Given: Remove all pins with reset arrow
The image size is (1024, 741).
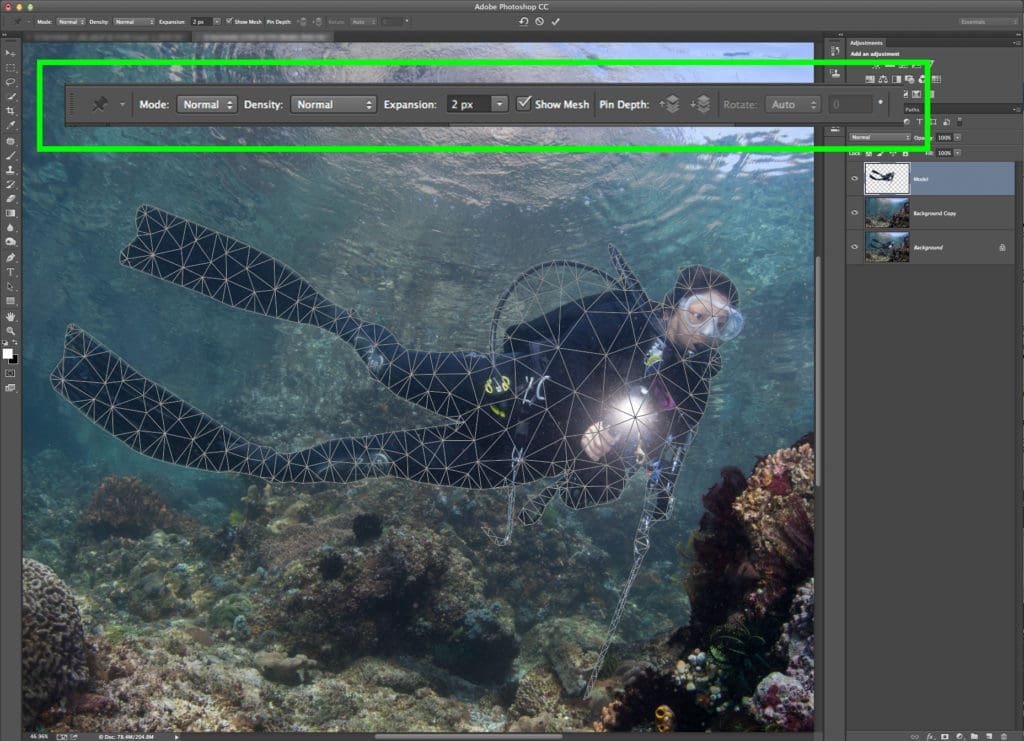Looking at the screenshot, I should [x=523, y=22].
